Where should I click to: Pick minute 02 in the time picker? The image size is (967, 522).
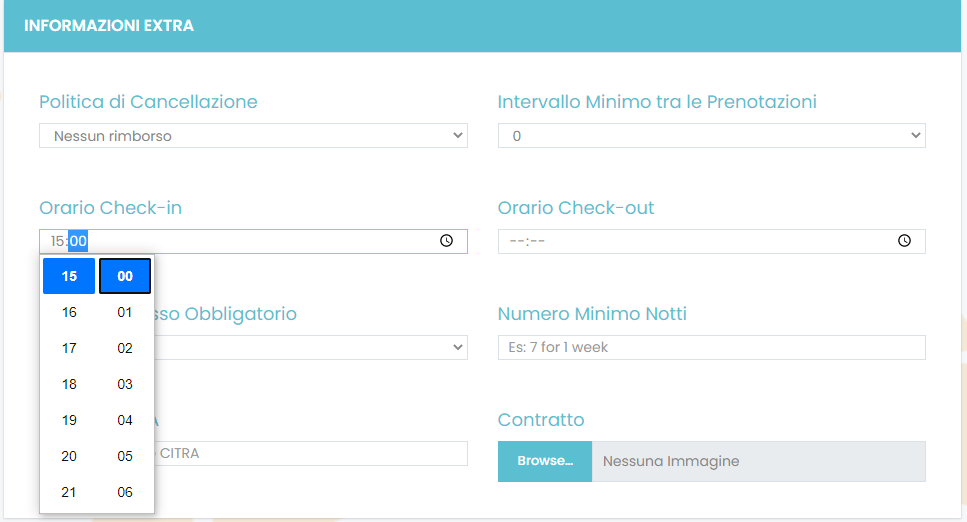[x=125, y=348]
